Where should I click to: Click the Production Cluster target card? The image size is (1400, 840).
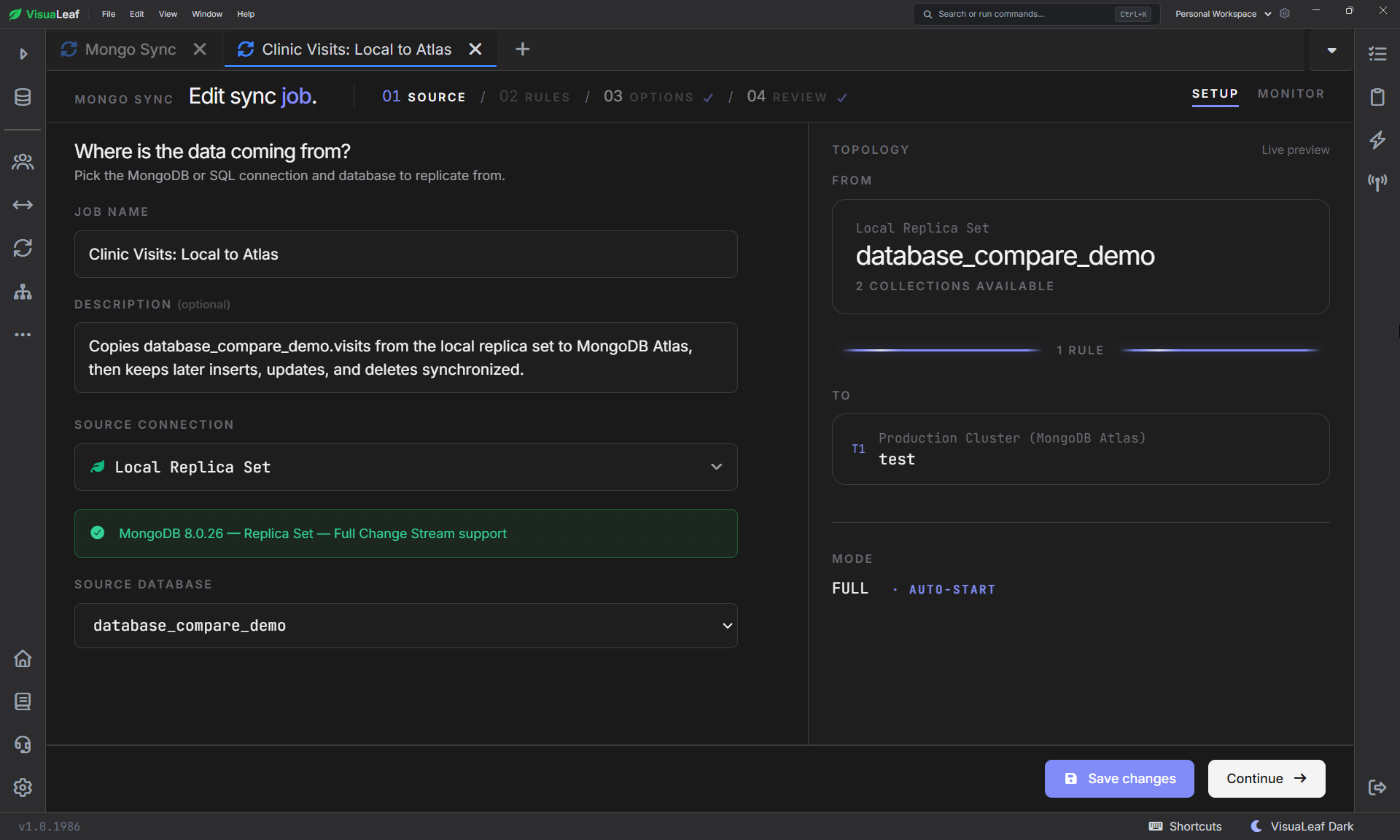click(1081, 449)
